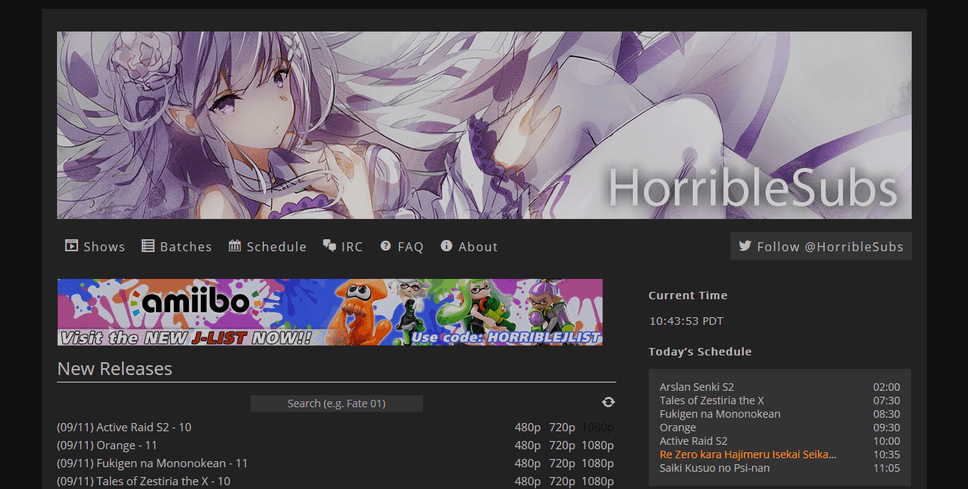Select 720p for Fukigen na Mononokean - 11
This screenshot has width=968, height=489.
562,463
